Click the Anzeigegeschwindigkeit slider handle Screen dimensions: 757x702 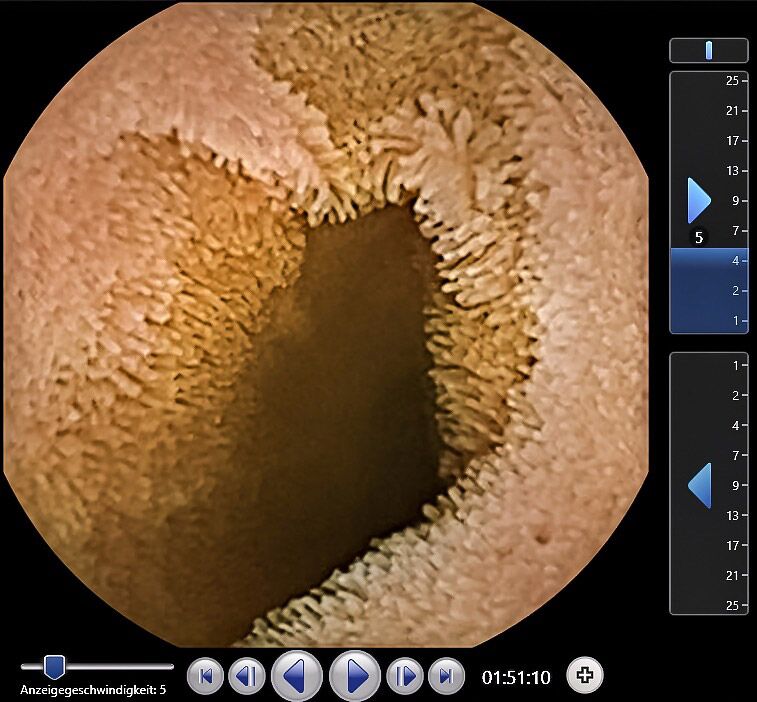tap(55, 667)
